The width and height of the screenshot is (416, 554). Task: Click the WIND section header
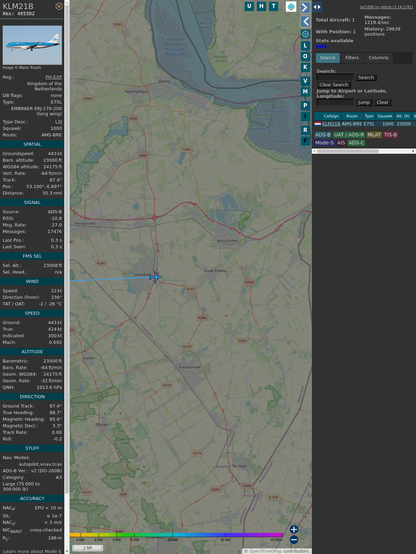coord(32,282)
